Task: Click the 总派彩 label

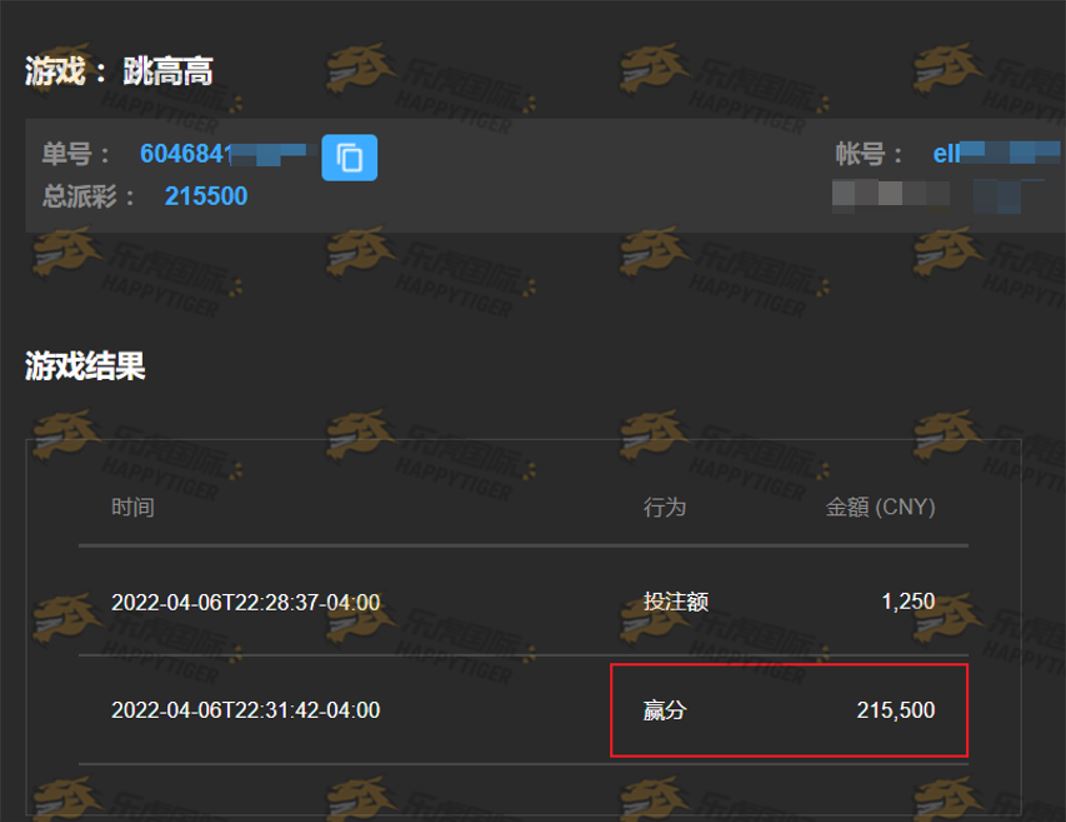Action: click(x=88, y=196)
